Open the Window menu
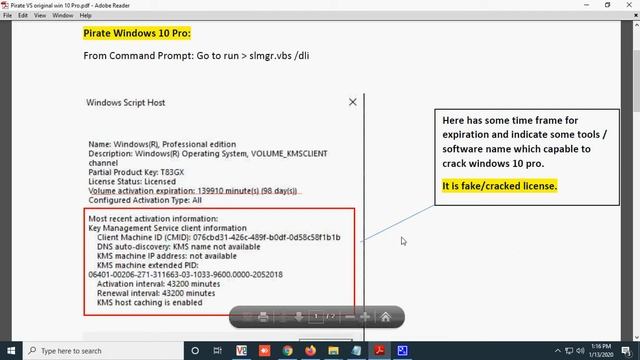The width and height of the screenshot is (640, 360). click(62, 16)
